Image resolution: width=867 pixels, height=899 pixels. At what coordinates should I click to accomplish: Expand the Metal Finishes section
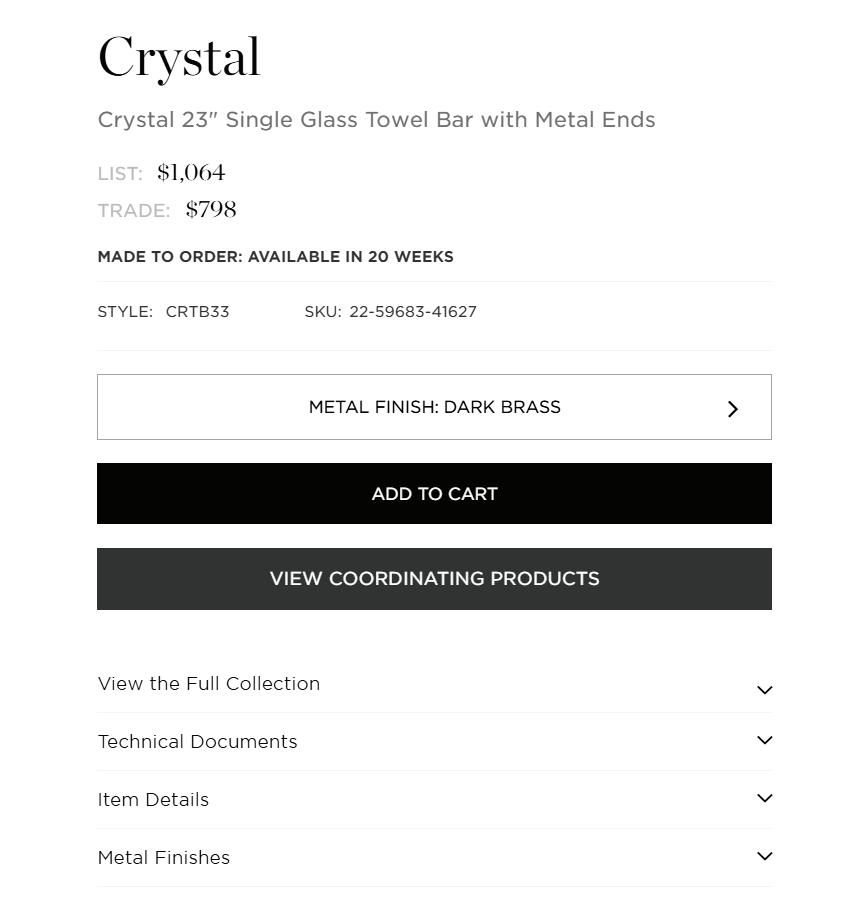pos(164,858)
